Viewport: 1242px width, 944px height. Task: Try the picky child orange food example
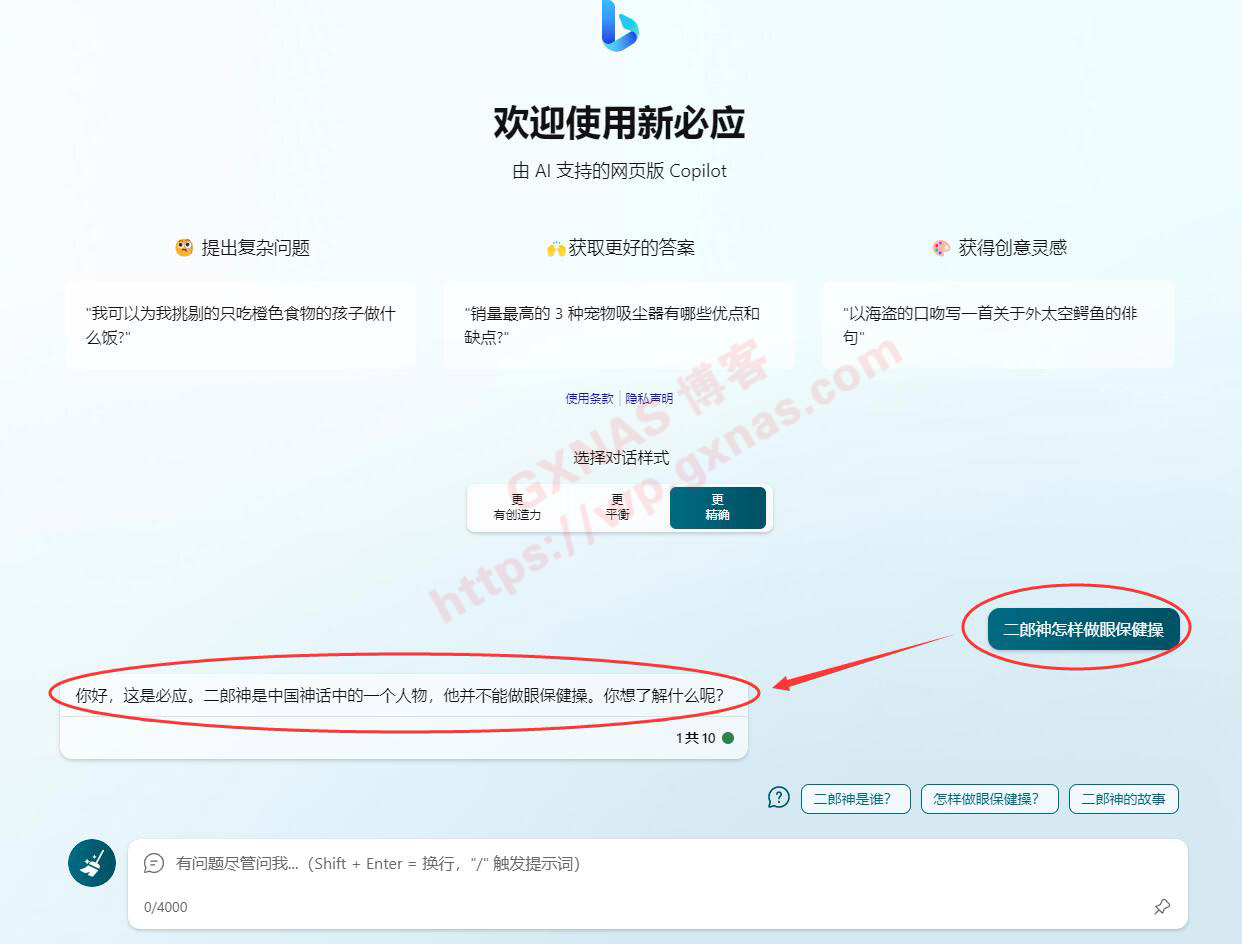tap(241, 325)
